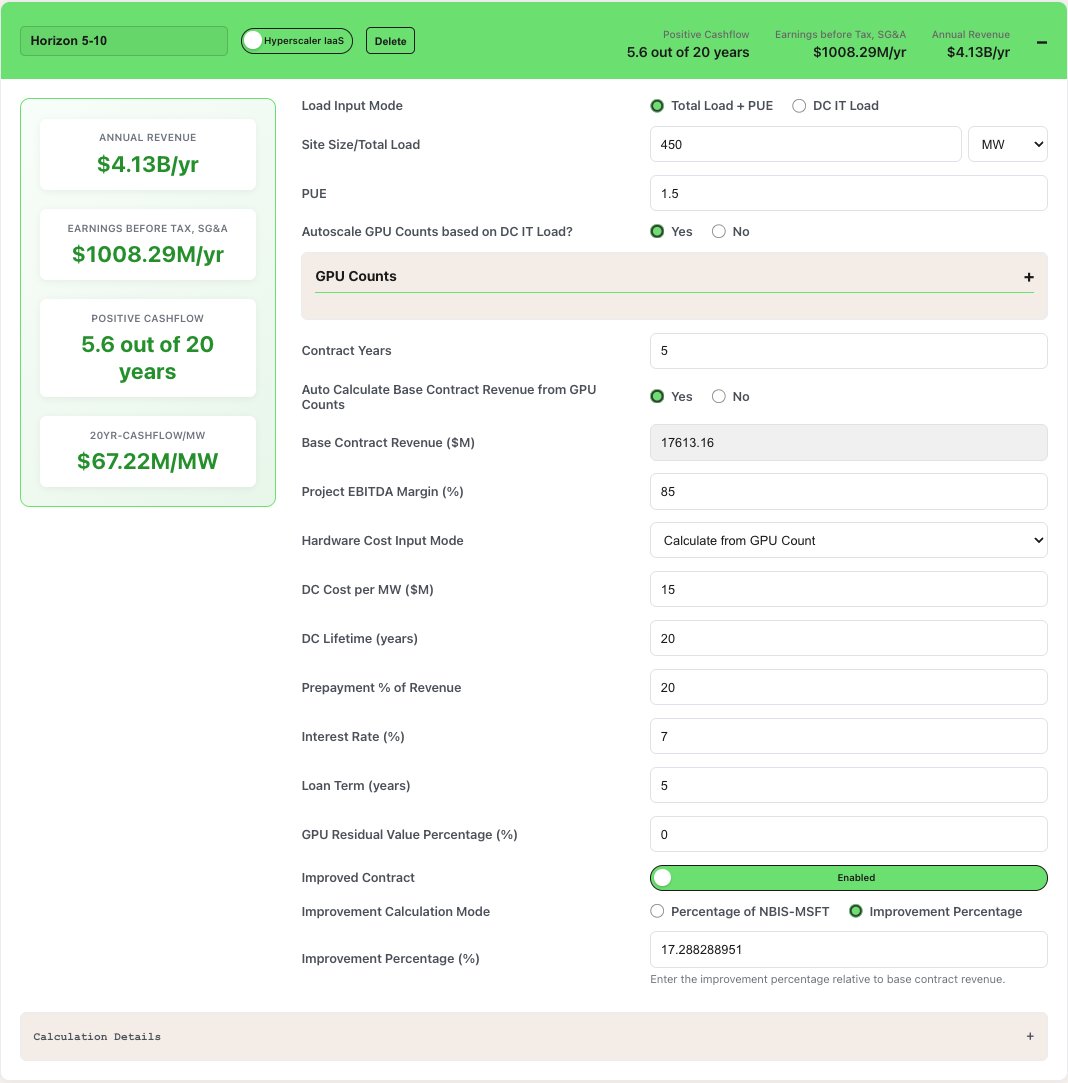This screenshot has height=1083, width=1068.
Task: Click the Positive Cashflow 5.6 out of 20 years card
Action: [148, 348]
